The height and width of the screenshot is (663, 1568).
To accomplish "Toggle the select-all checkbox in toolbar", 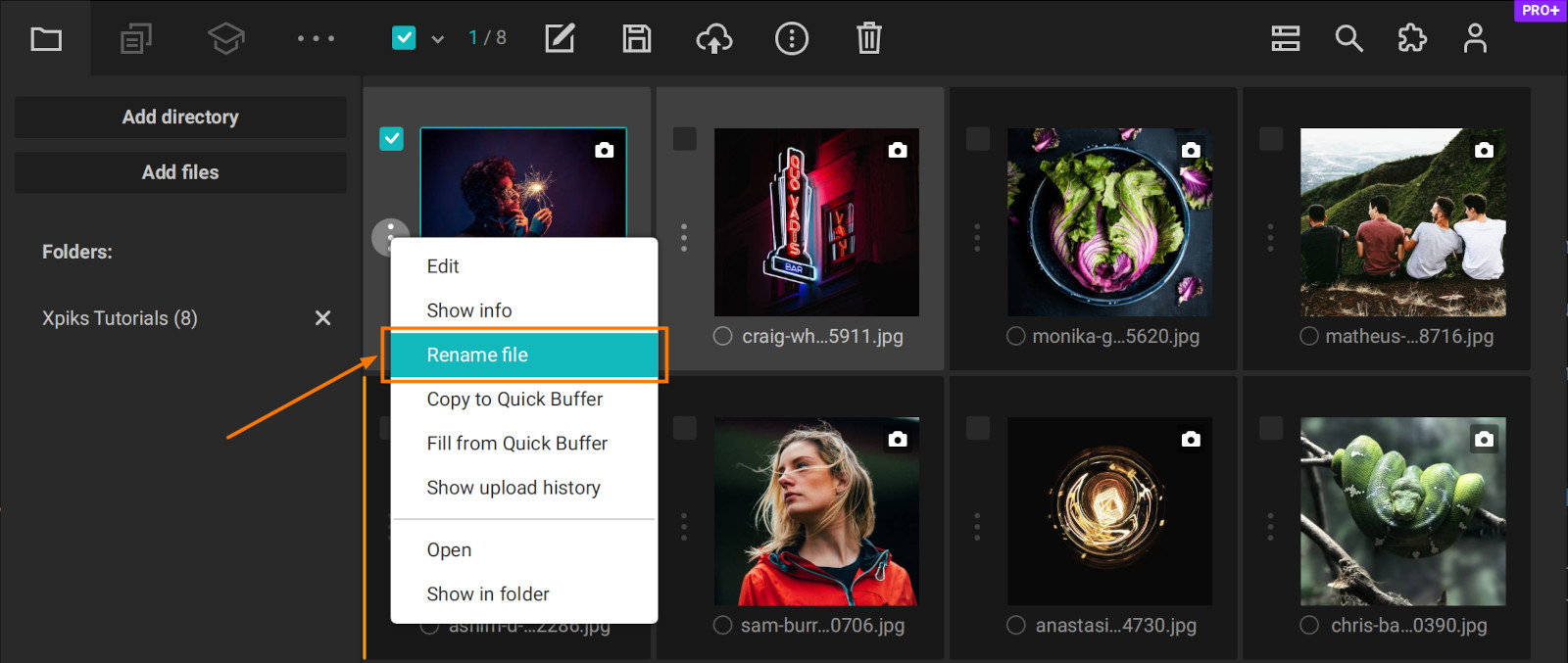I will 404,38.
